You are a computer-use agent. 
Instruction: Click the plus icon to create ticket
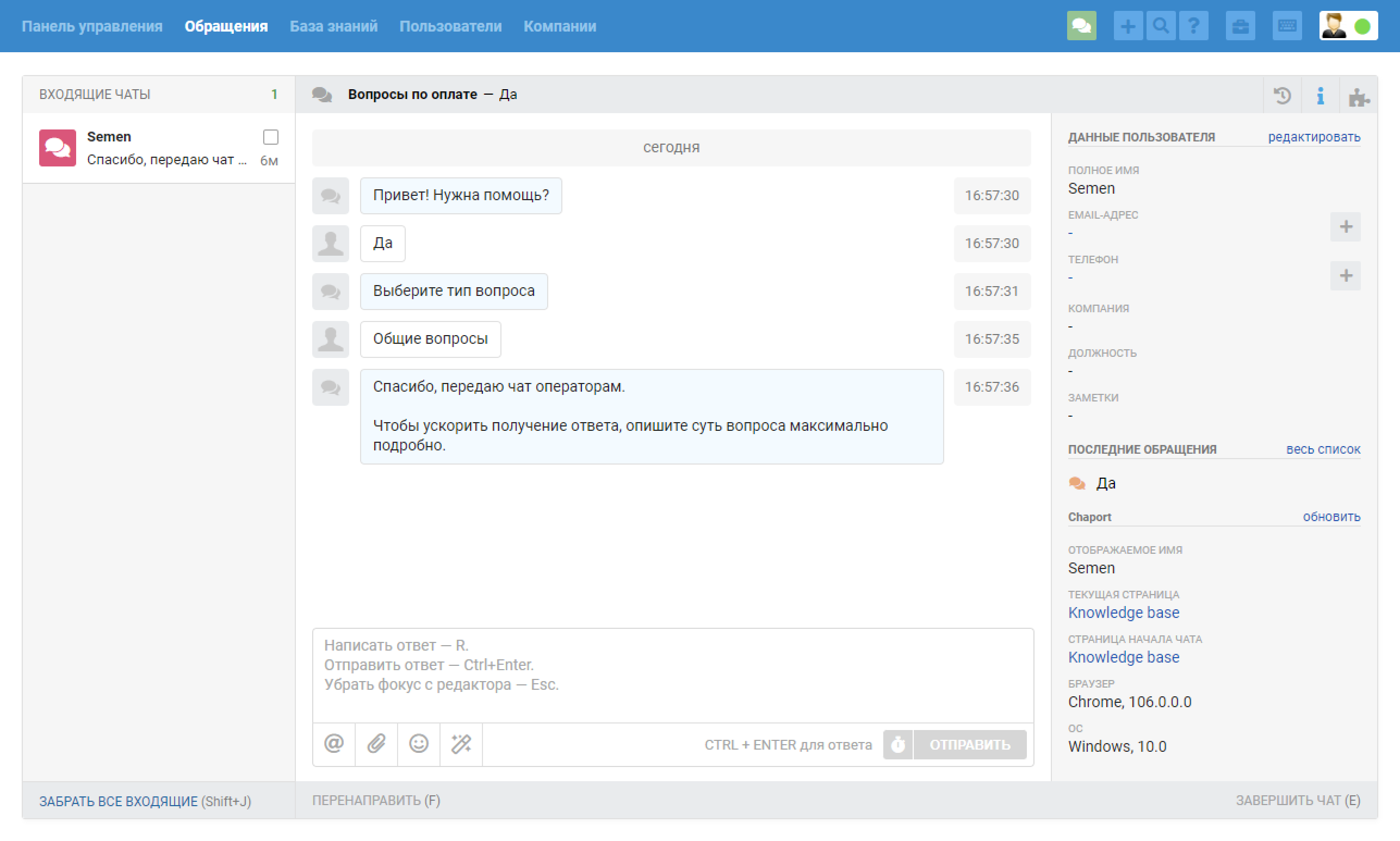pyautogui.click(x=1128, y=26)
